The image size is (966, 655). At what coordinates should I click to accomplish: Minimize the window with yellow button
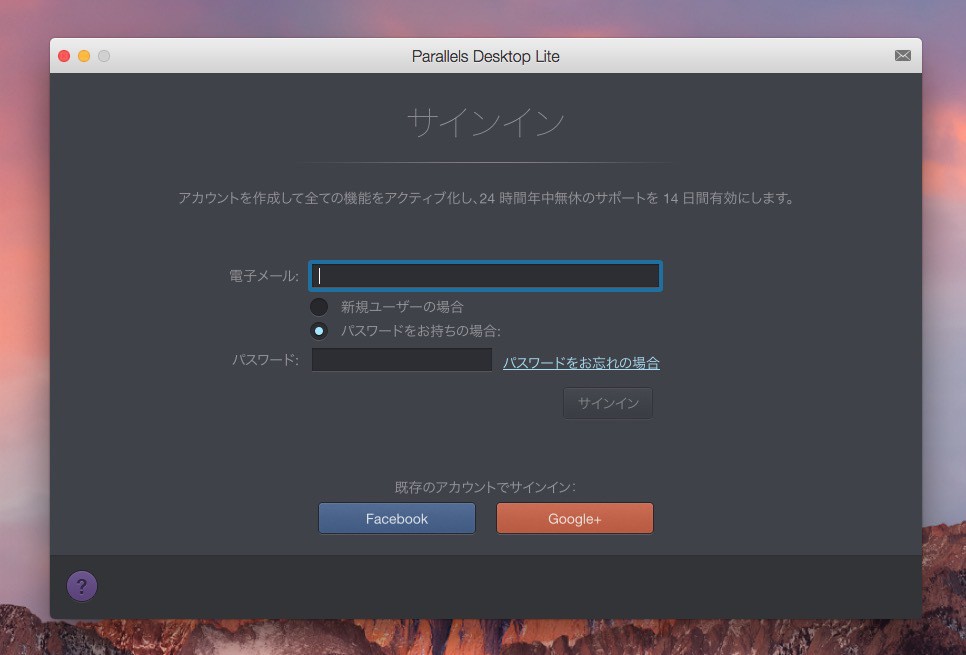click(x=84, y=56)
